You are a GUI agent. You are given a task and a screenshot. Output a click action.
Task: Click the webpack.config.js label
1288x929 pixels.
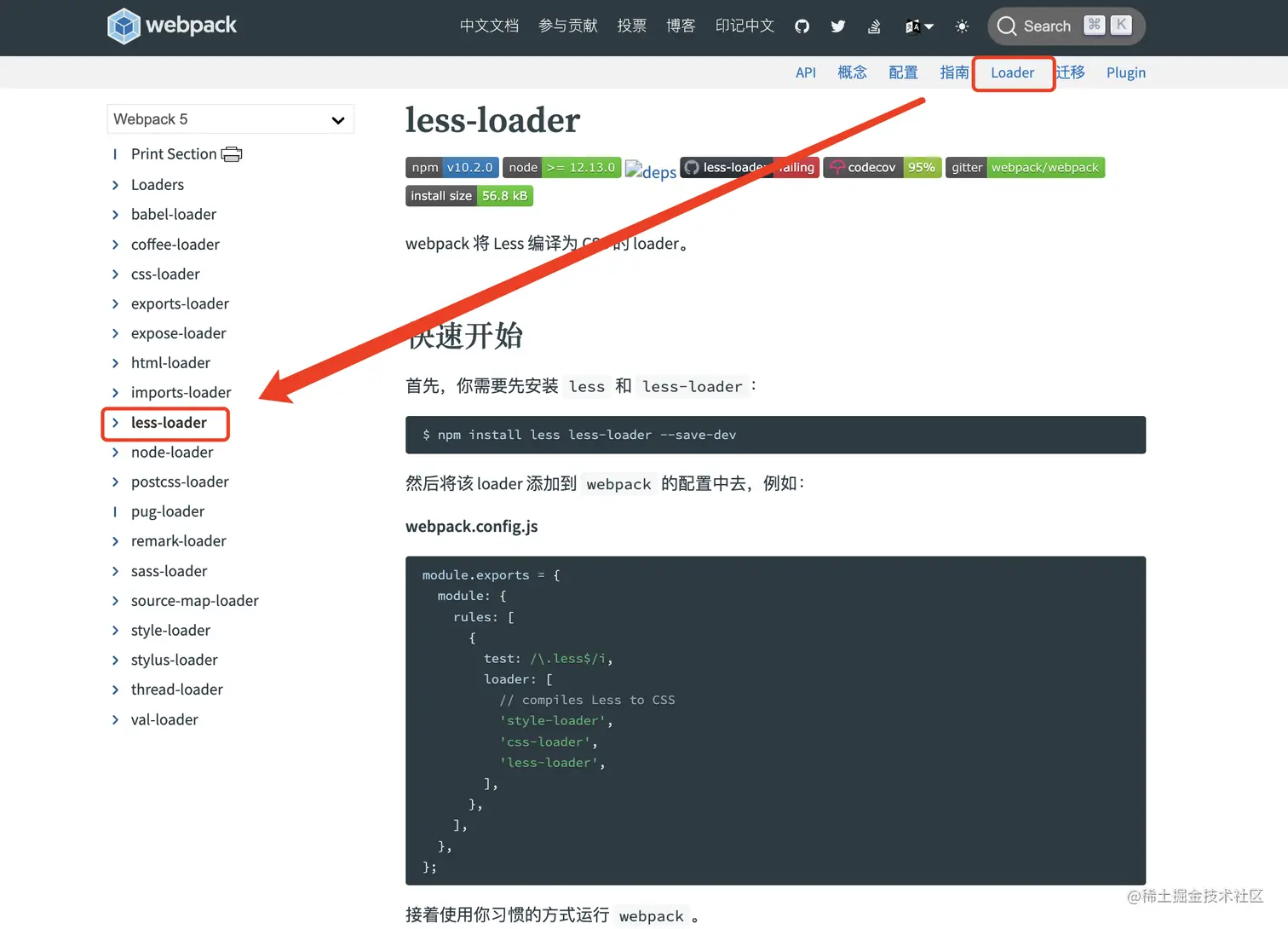pyautogui.click(x=472, y=527)
